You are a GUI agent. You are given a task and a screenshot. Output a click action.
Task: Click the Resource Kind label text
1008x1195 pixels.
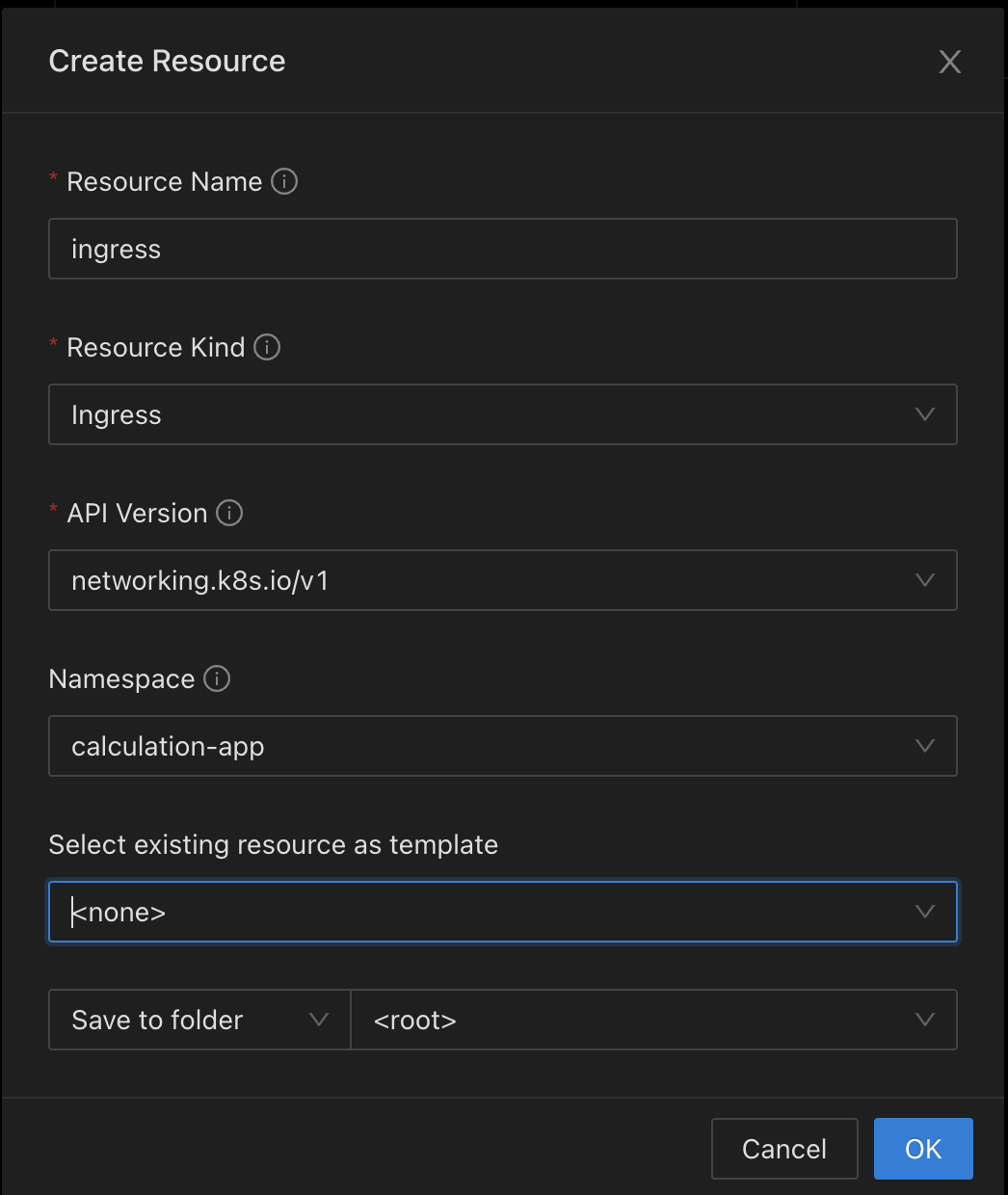click(155, 347)
